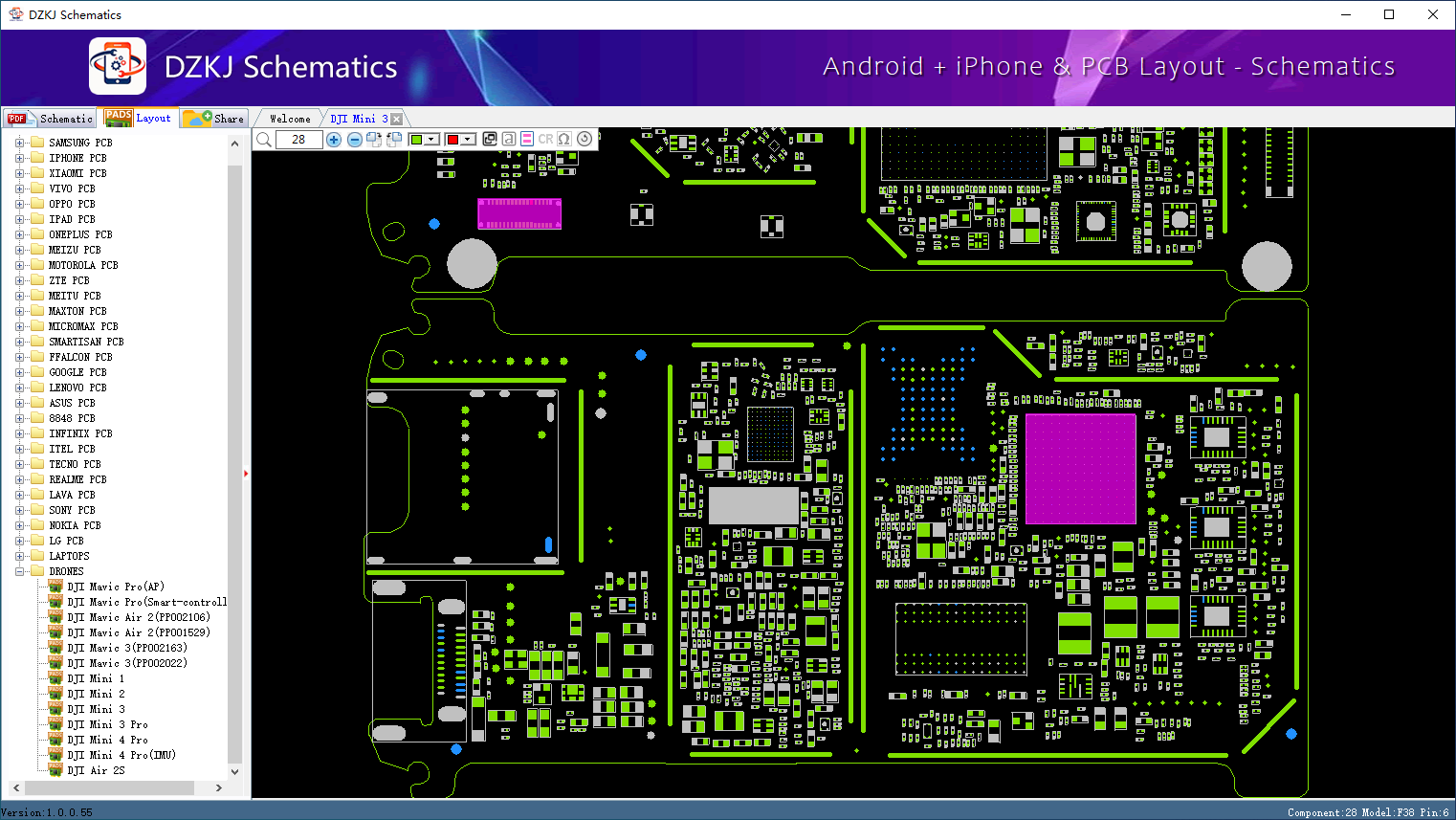
Task: Click the overlapping squares toolbar icon
Action: (x=490, y=140)
